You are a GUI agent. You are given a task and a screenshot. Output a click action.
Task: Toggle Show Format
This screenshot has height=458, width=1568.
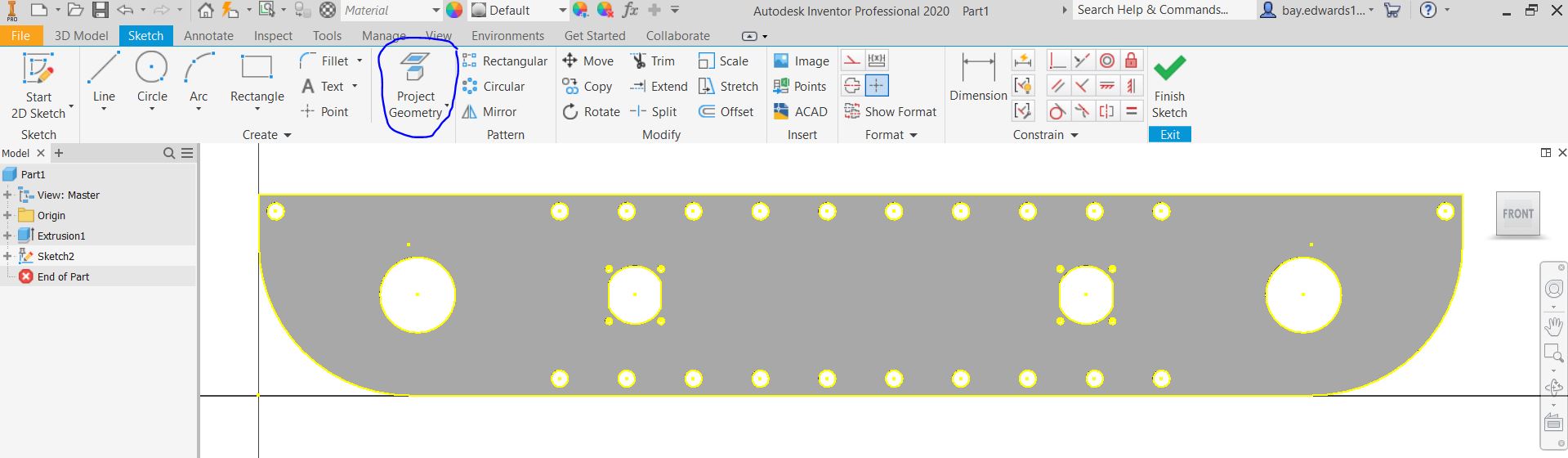(x=891, y=112)
